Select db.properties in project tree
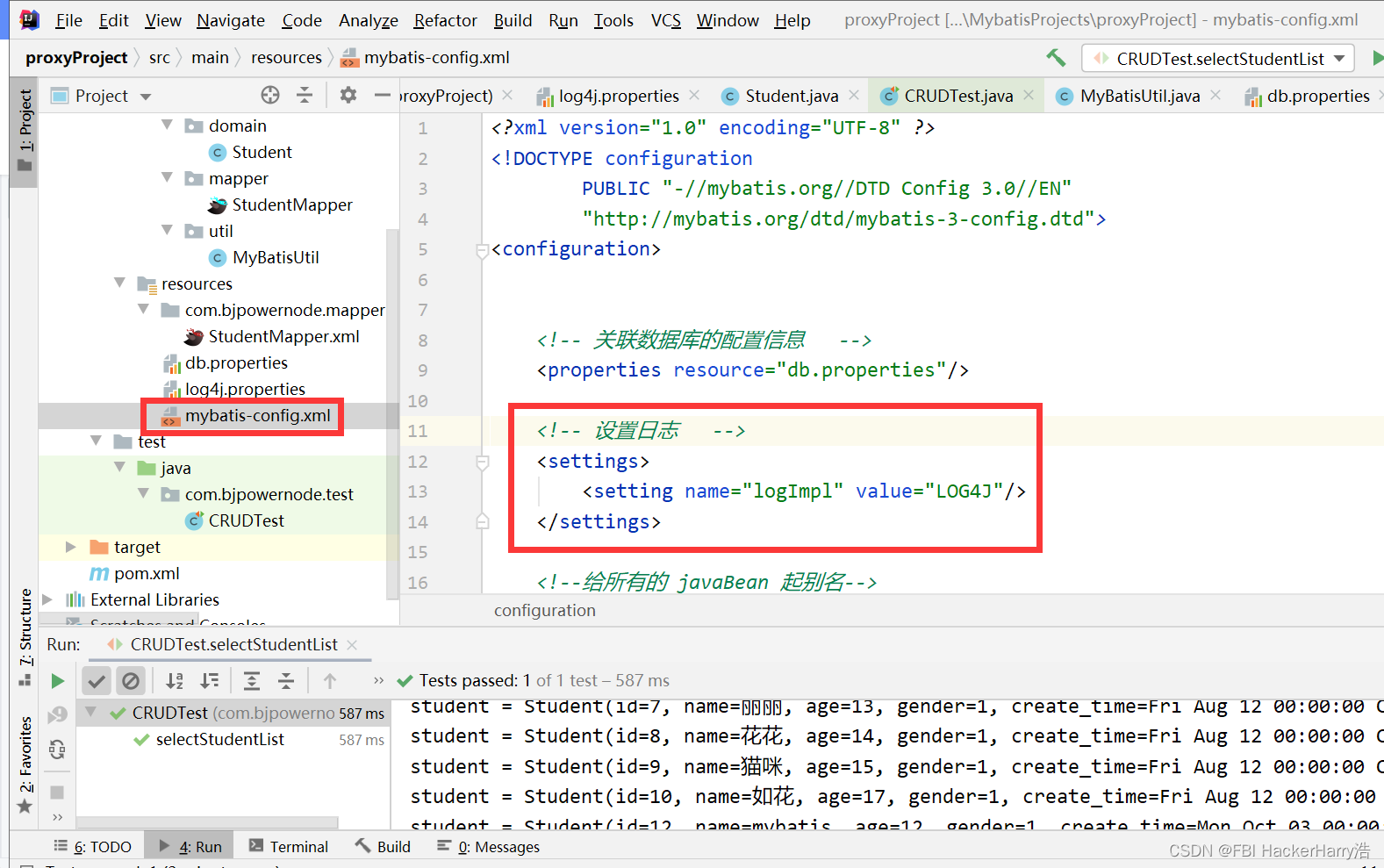Screen dimensions: 1384x868 point(236,362)
